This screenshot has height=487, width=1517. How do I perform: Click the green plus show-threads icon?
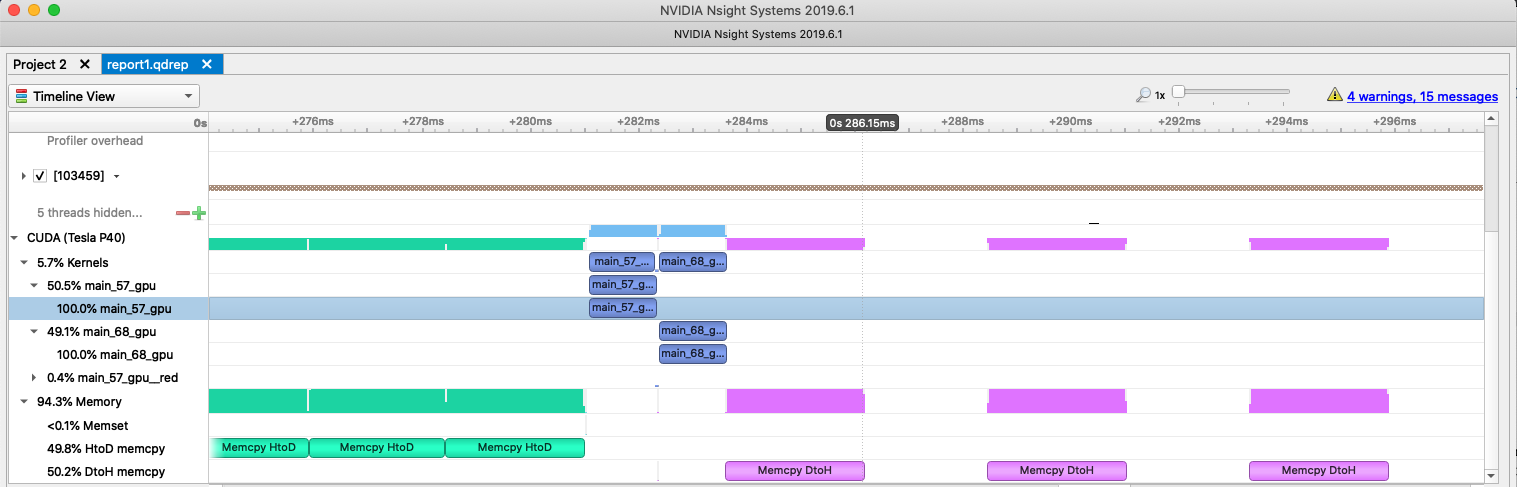[x=198, y=213]
